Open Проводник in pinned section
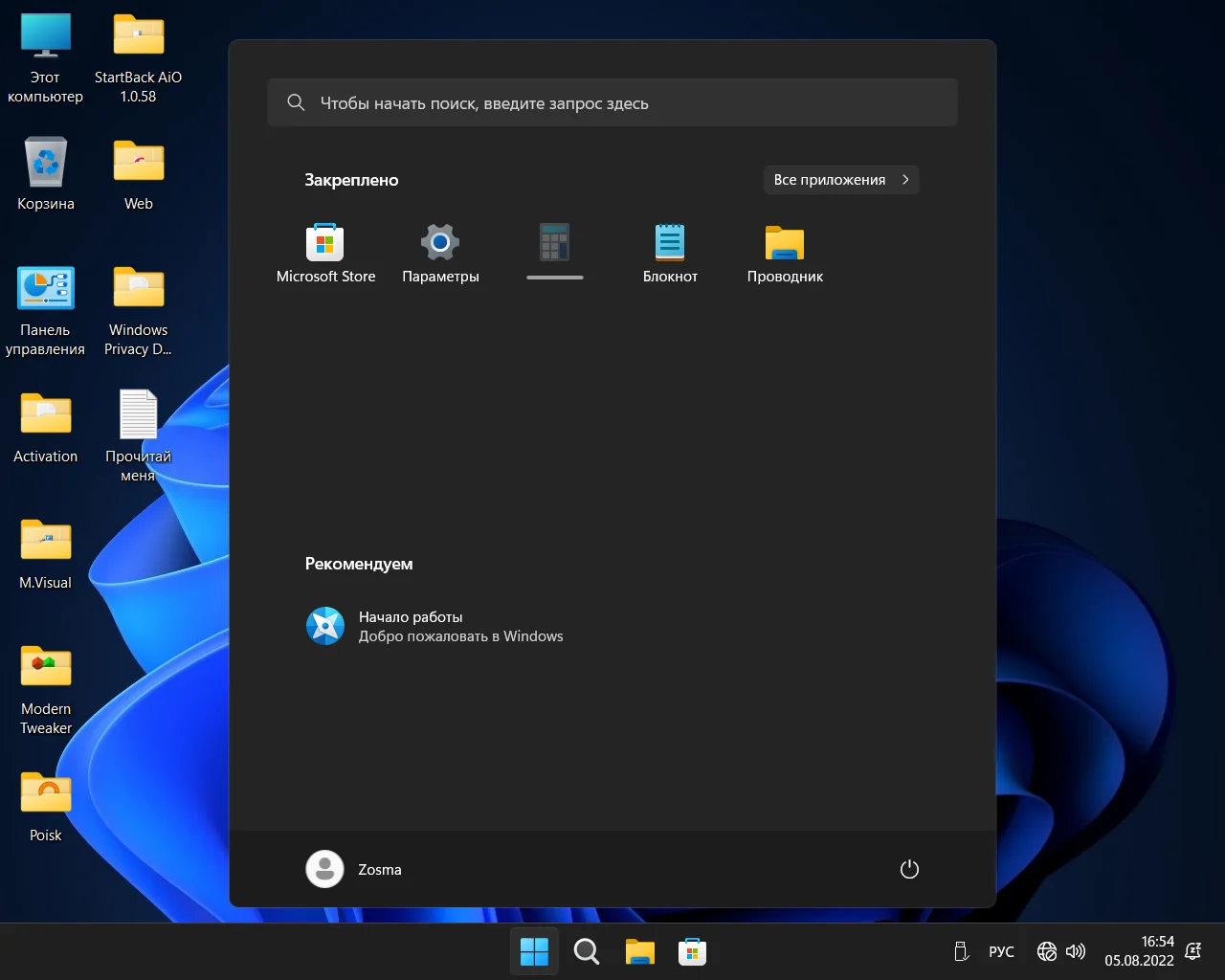Image resolution: width=1225 pixels, height=980 pixels. pos(785,252)
